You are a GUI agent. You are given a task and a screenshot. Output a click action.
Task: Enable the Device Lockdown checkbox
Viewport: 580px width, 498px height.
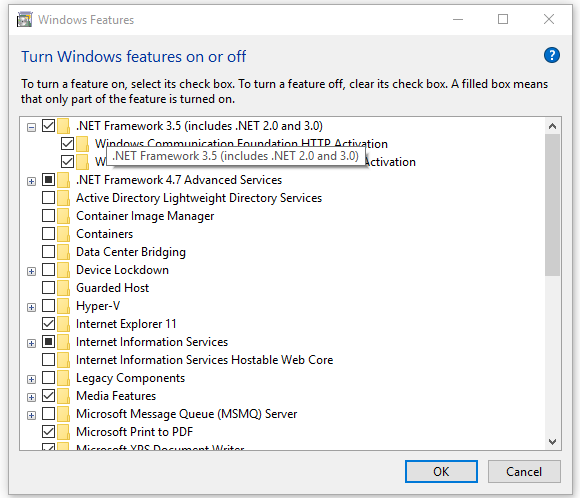(48, 270)
